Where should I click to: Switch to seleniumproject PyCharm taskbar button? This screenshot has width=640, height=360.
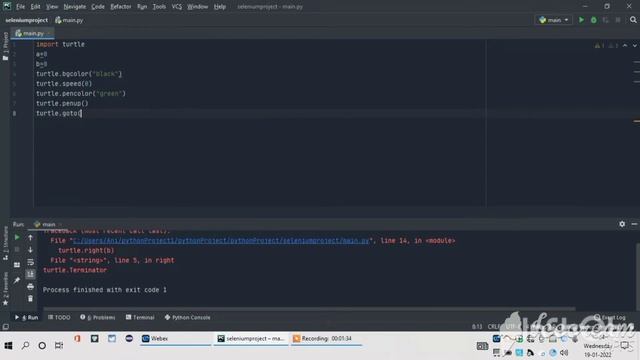(x=251, y=338)
